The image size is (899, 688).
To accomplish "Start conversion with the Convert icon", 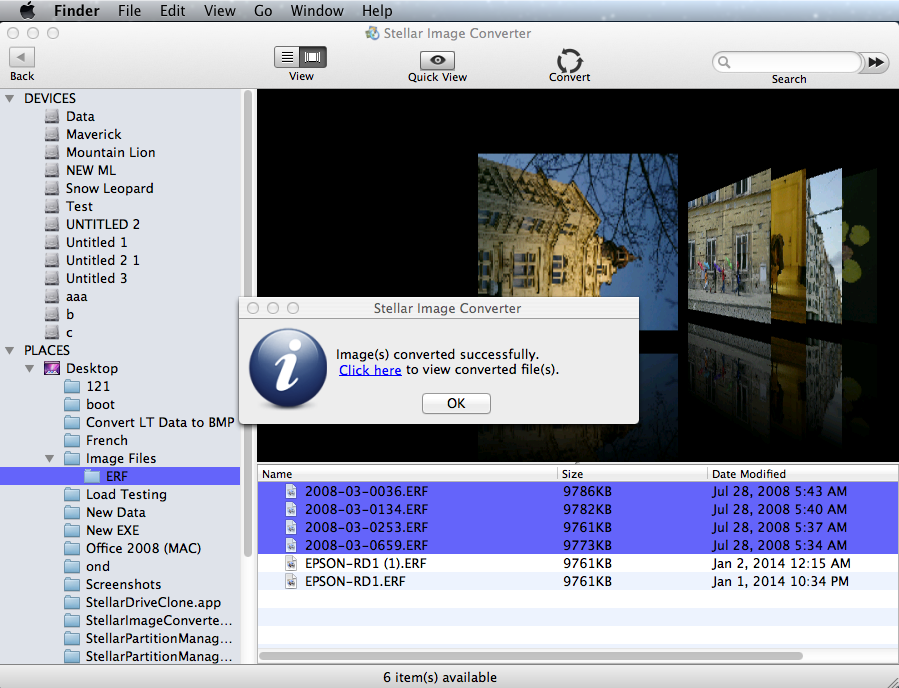I will (x=569, y=61).
